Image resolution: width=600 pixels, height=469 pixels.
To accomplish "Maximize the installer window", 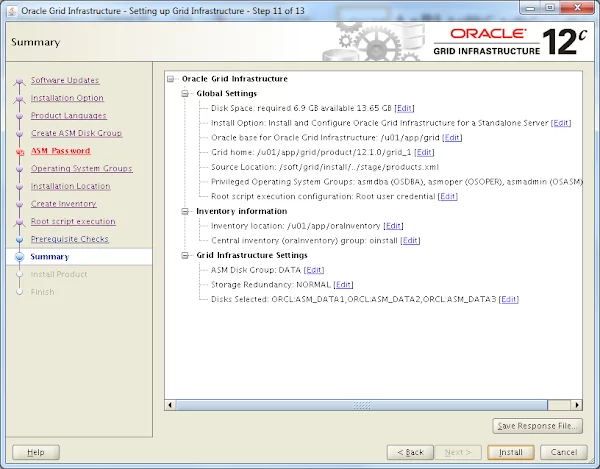I will [550, 8].
